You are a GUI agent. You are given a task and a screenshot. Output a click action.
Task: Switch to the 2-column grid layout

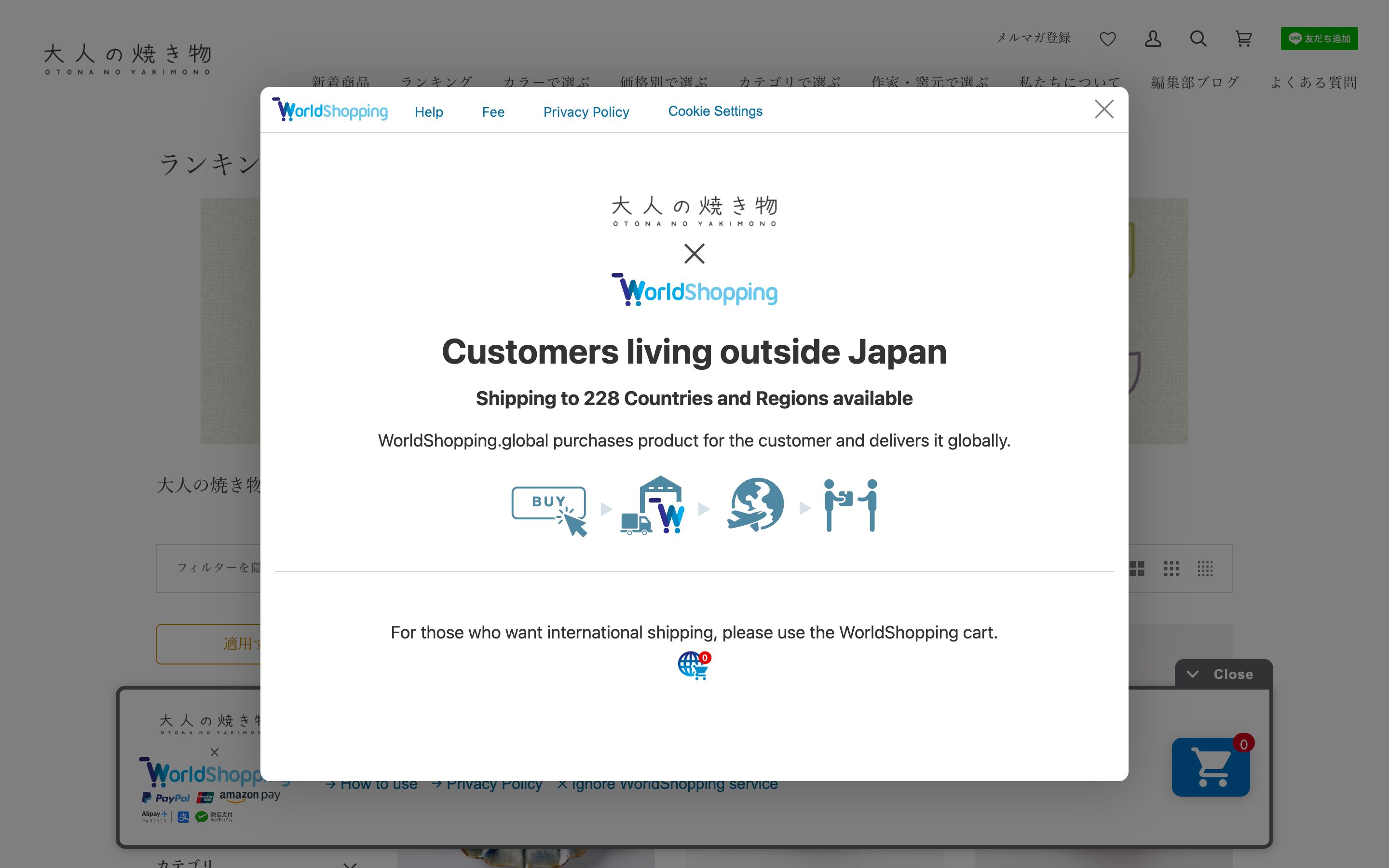pyautogui.click(x=1139, y=569)
